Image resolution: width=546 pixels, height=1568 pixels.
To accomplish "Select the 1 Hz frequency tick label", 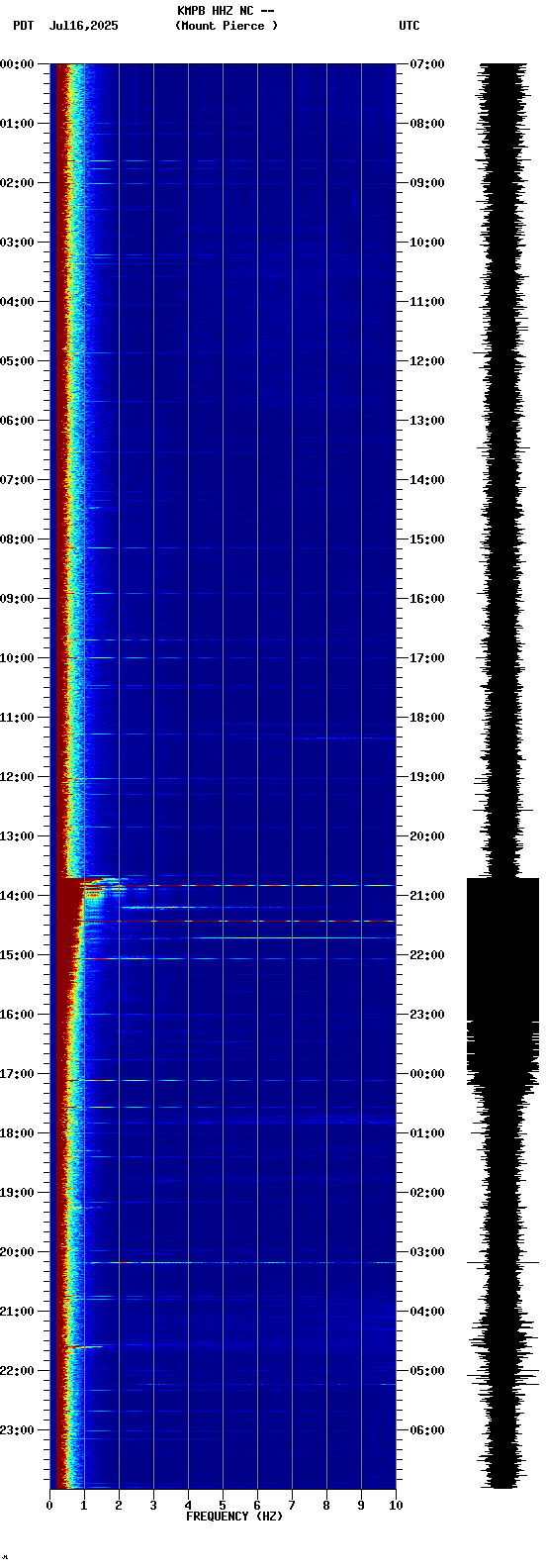I will coord(84,1506).
